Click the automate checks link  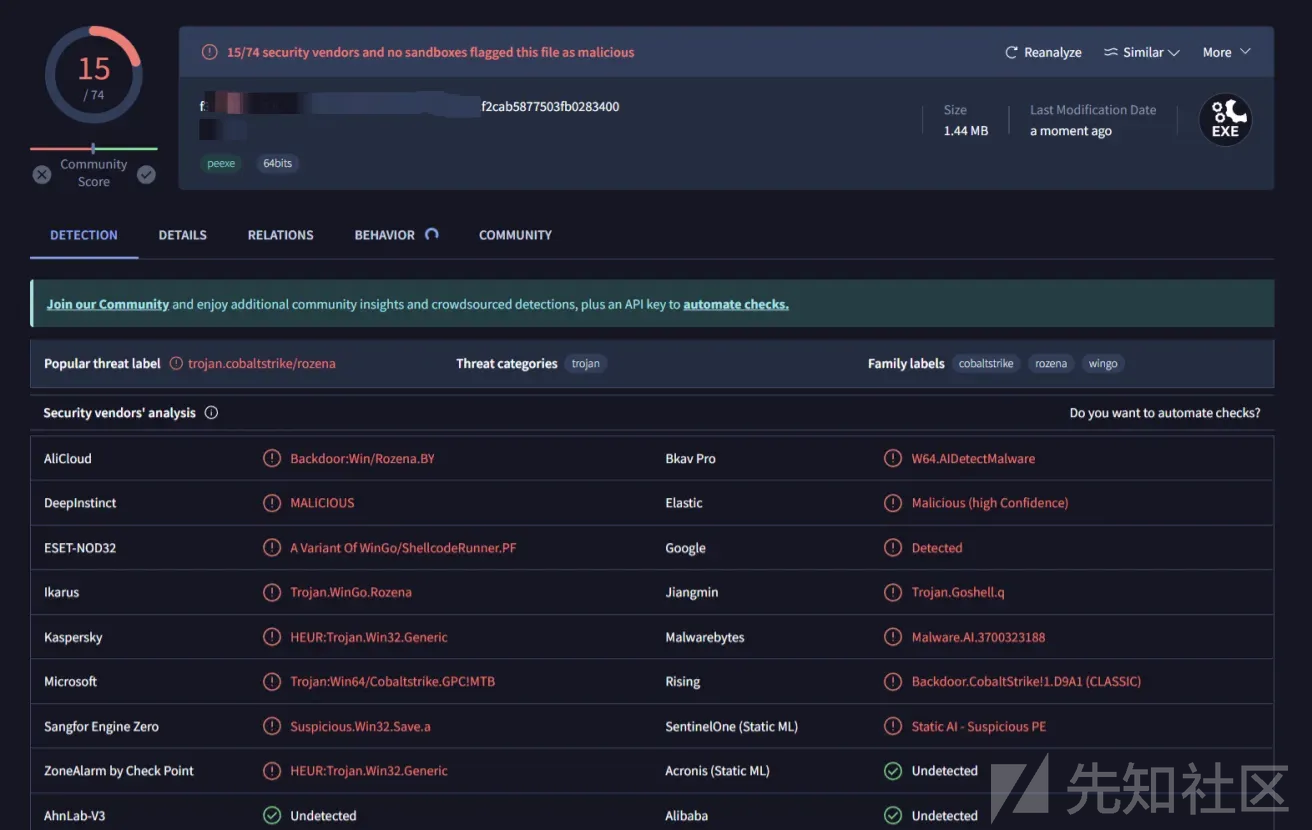(736, 304)
